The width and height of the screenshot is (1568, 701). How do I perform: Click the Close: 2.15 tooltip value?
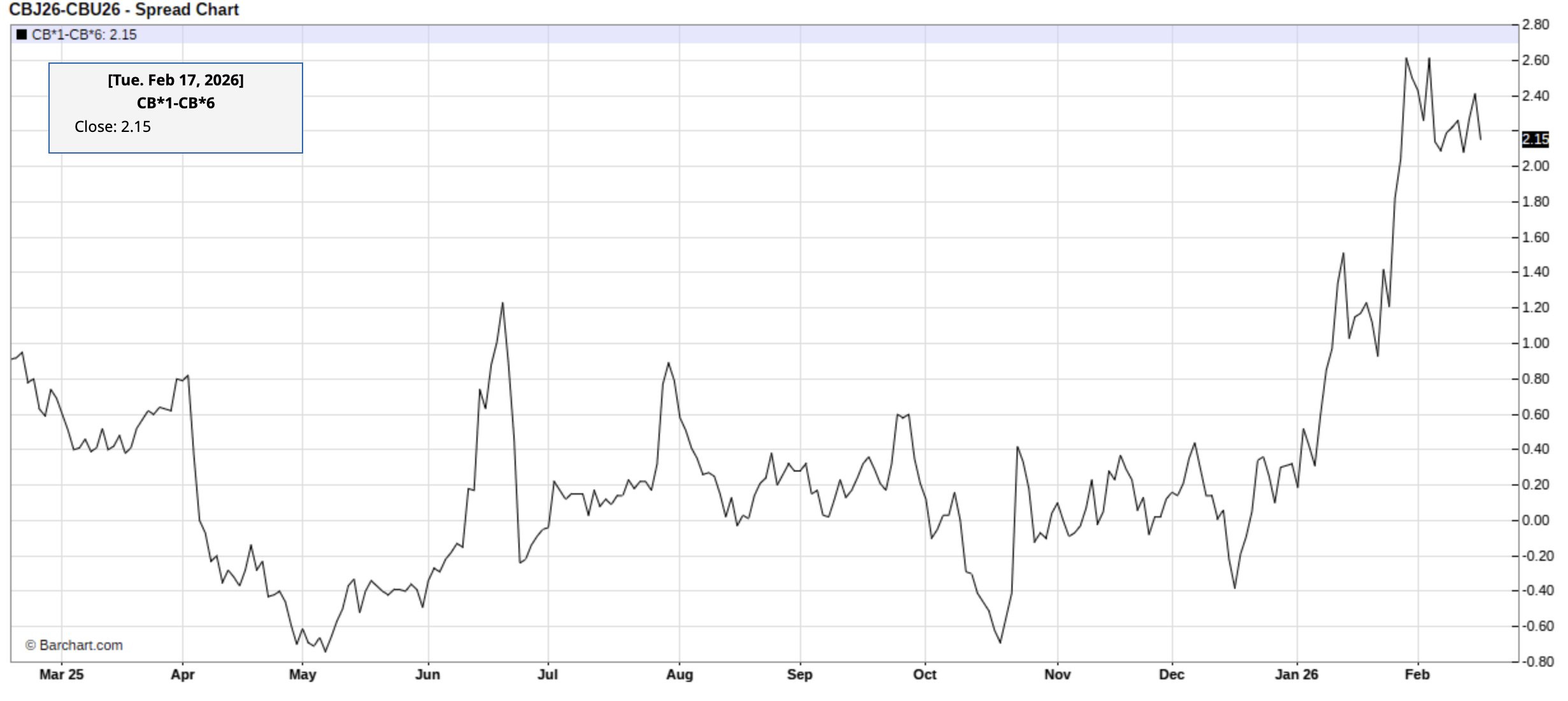(113, 127)
